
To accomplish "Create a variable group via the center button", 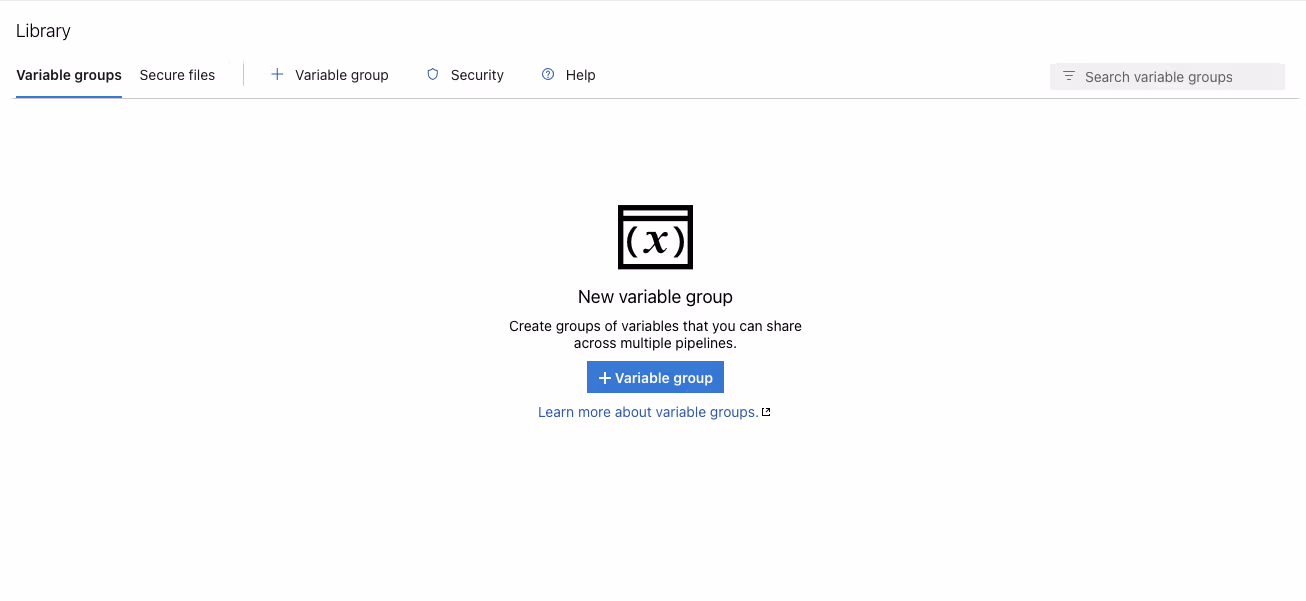I will click(655, 377).
